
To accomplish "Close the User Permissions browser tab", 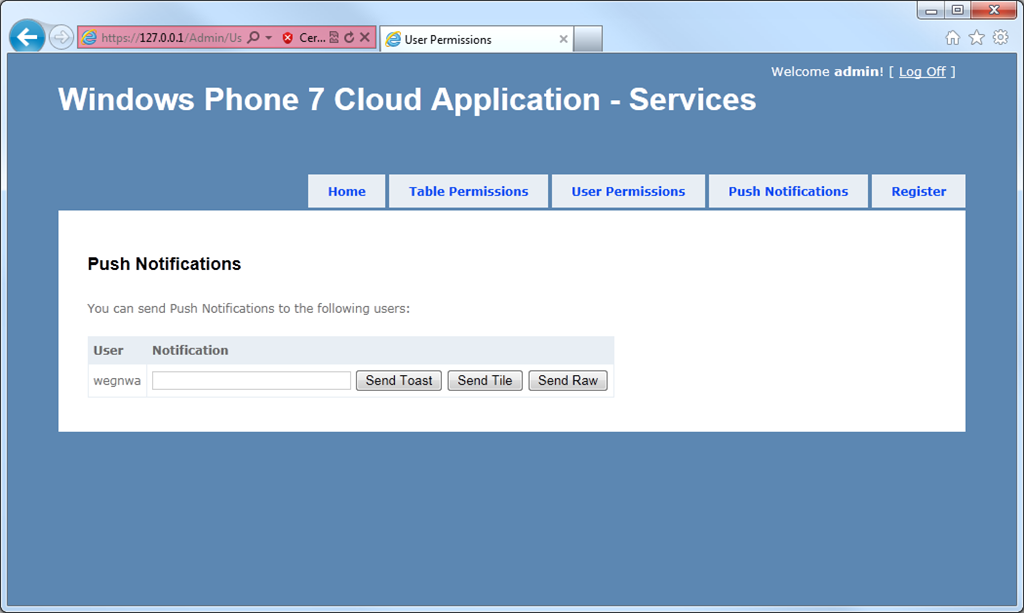I will coord(563,39).
